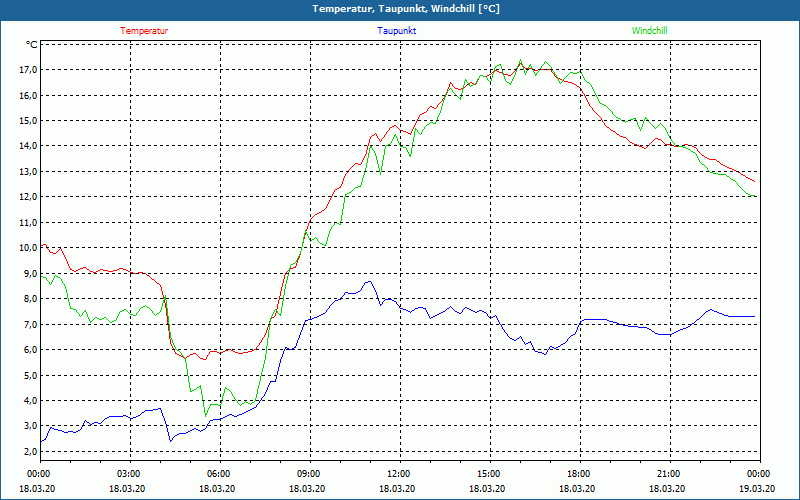The width and height of the screenshot is (800, 500).
Task: Click the °C unit label on the y-axis
Action: 32,45
